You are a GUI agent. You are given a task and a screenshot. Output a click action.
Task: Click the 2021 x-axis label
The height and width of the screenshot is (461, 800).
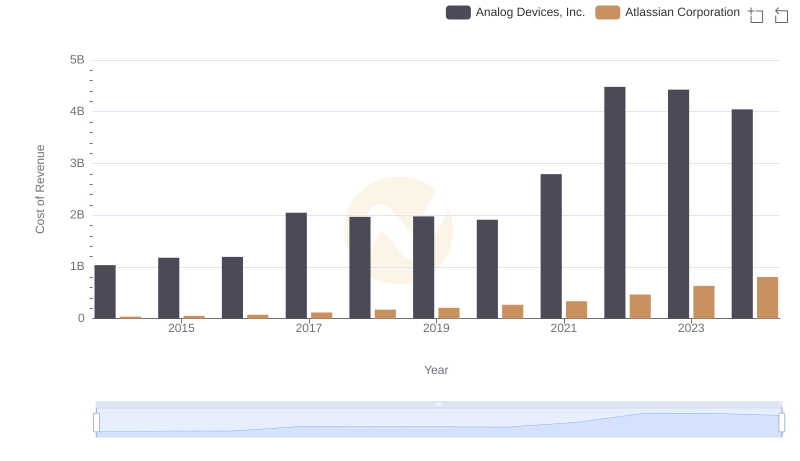tap(563, 328)
